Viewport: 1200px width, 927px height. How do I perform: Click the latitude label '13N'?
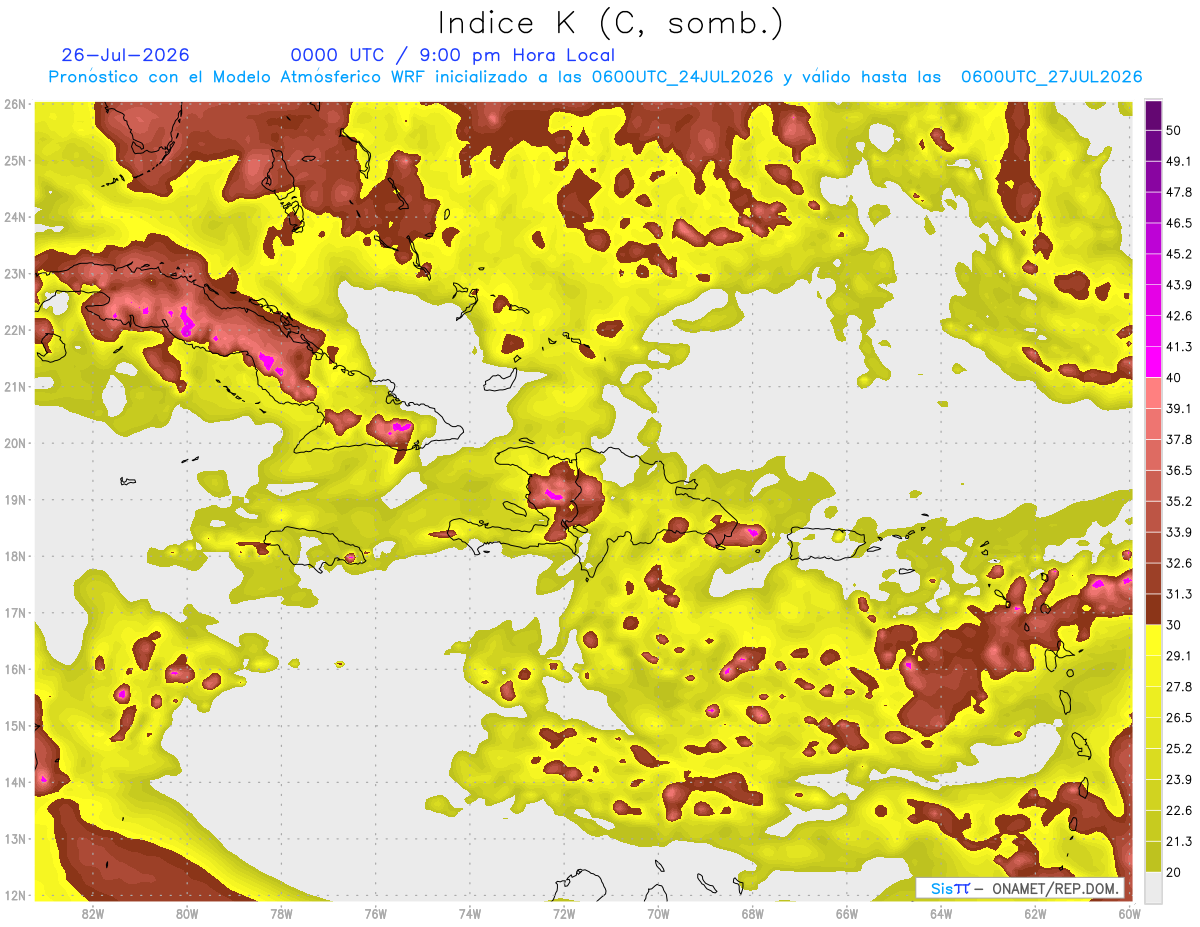(15, 838)
